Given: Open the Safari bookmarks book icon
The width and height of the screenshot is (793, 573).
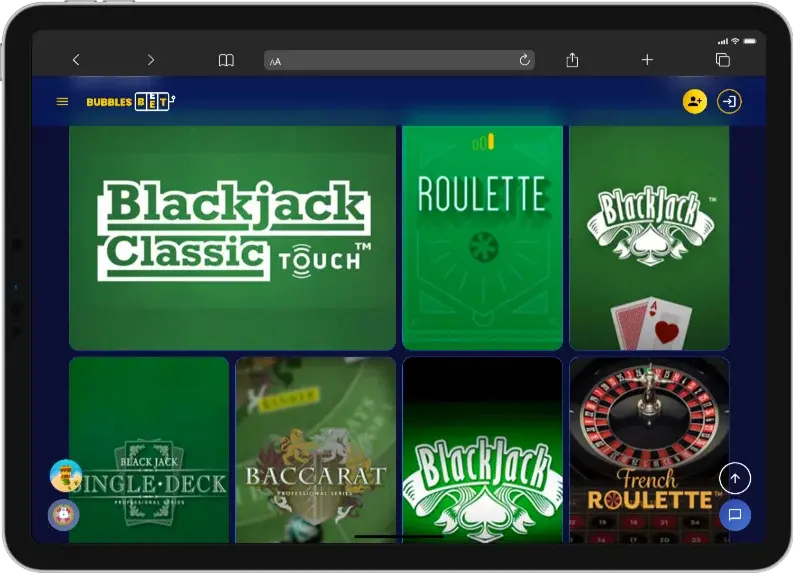Looking at the screenshot, I should pos(226,60).
